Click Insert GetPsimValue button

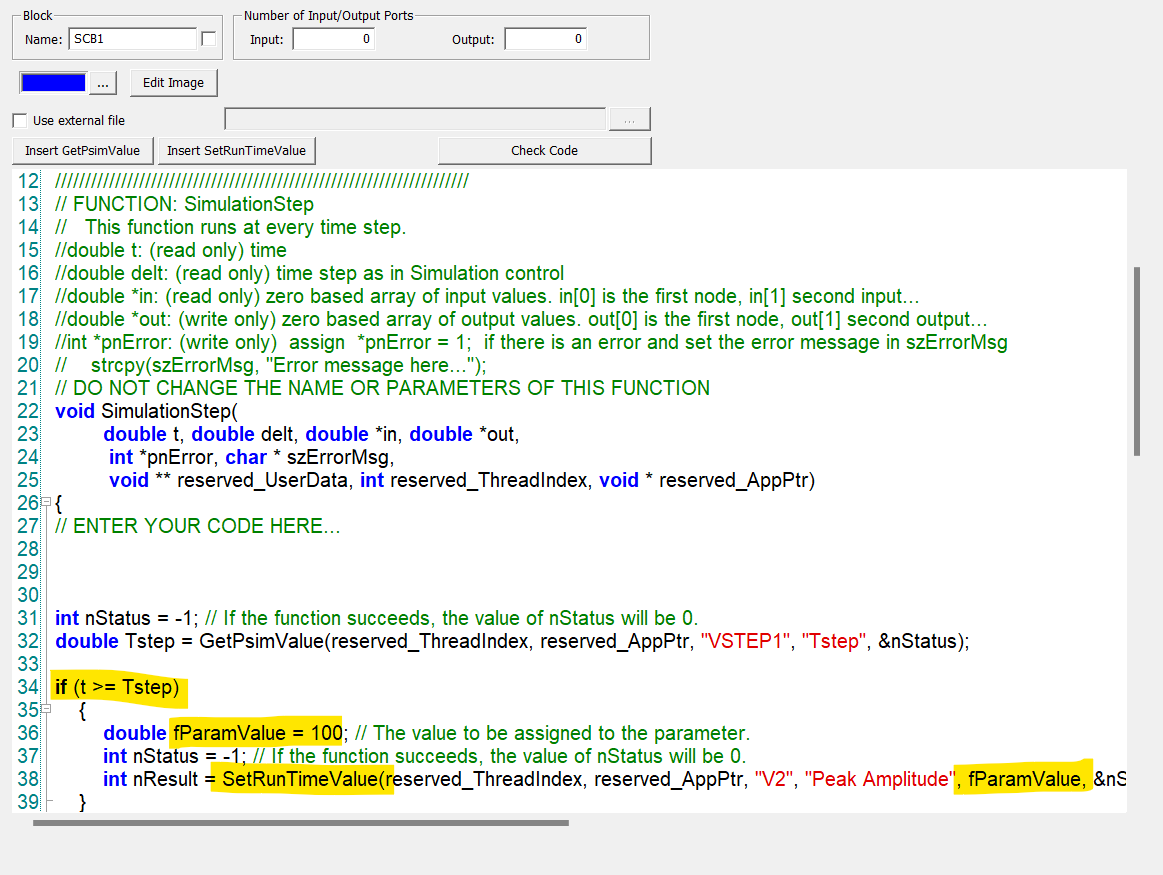82,151
